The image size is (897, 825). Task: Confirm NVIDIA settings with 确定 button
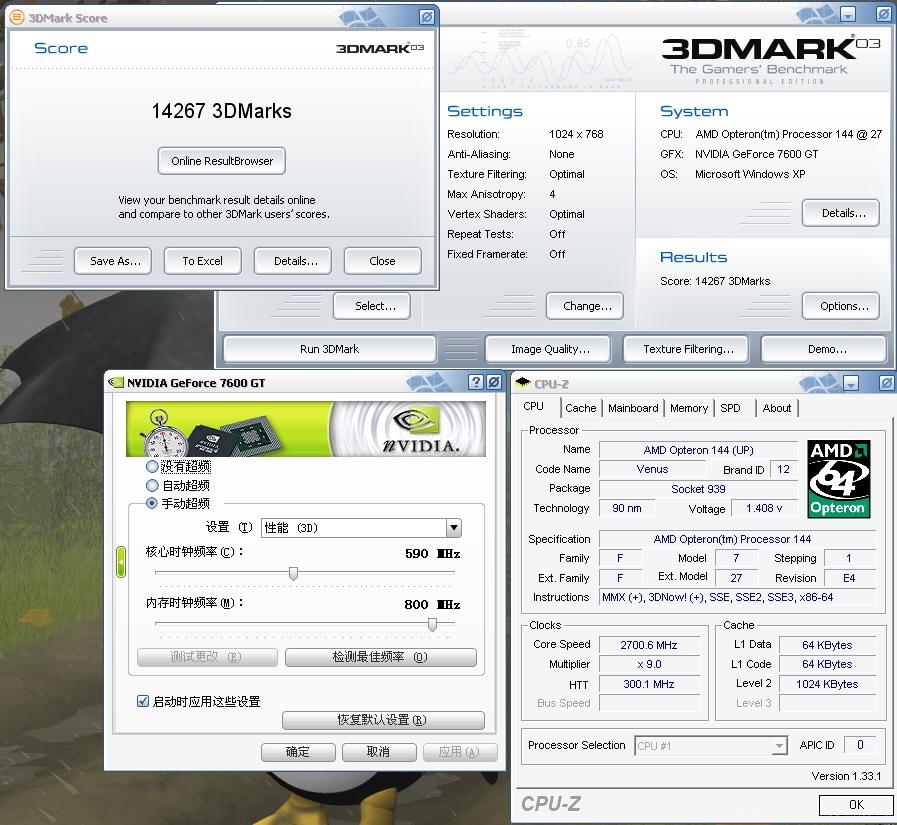(x=298, y=752)
